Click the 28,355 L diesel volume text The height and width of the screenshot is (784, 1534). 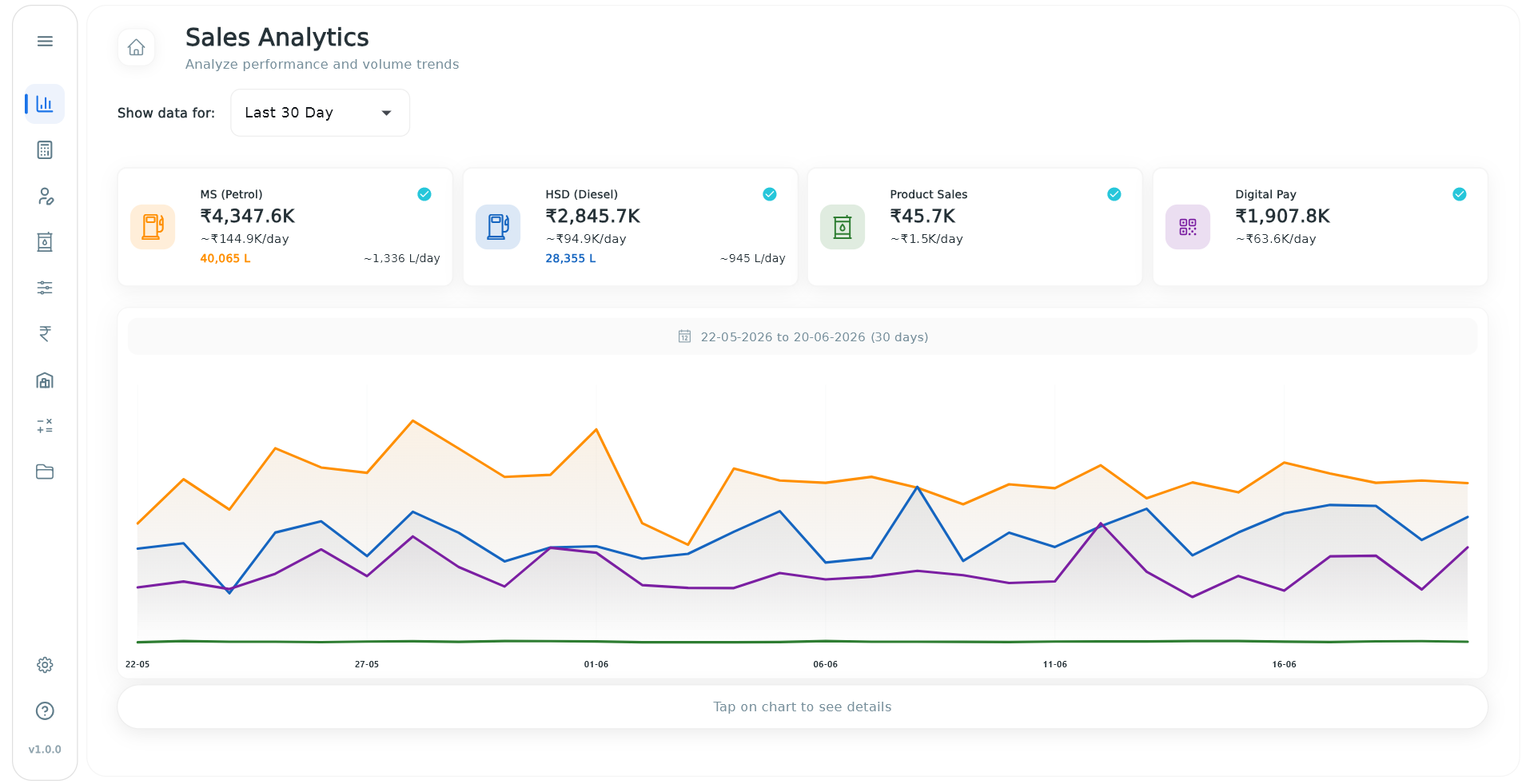click(x=571, y=258)
